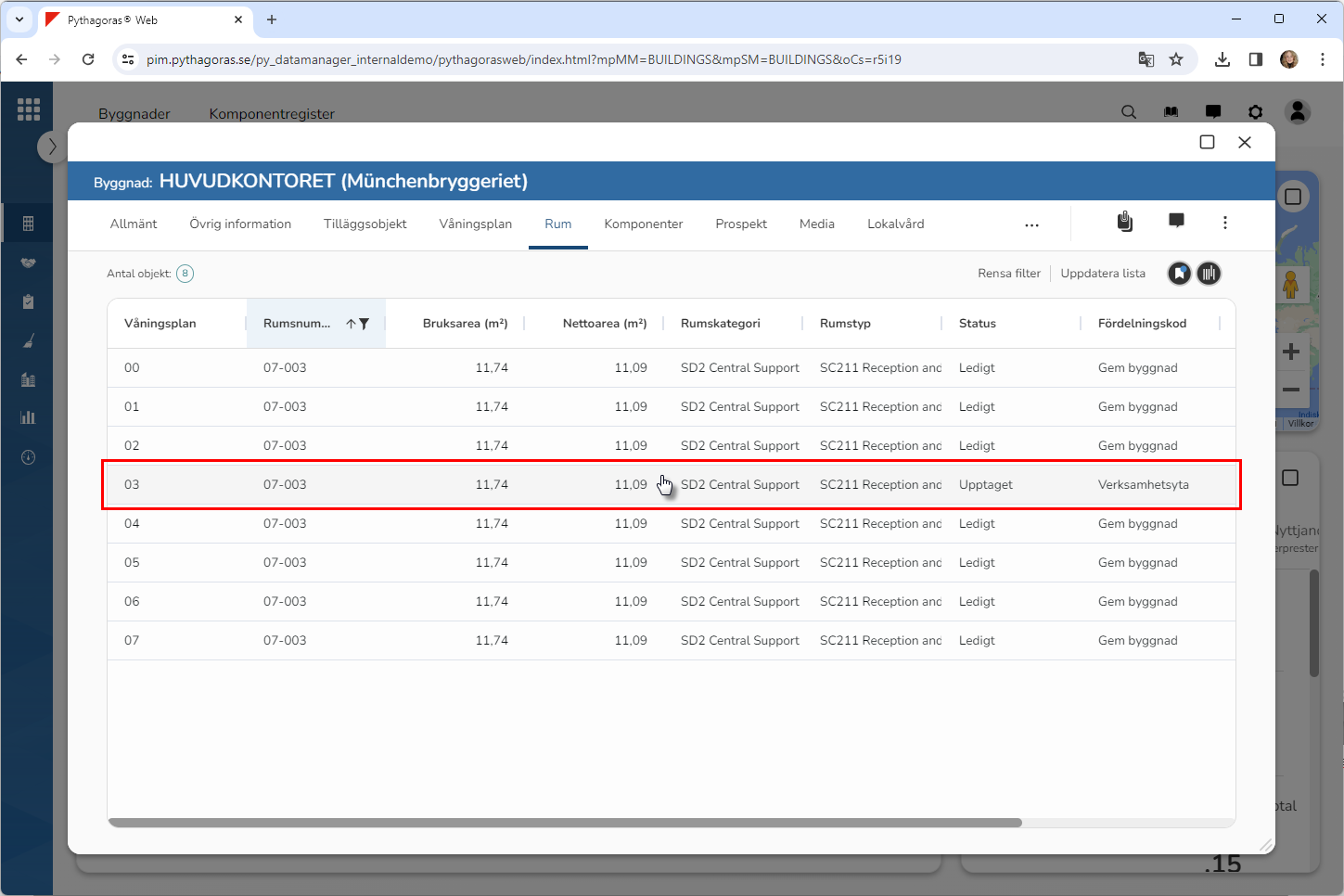Click the filter icon on Rumsnum column
The image size is (1344, 896).
coord(365,324)
